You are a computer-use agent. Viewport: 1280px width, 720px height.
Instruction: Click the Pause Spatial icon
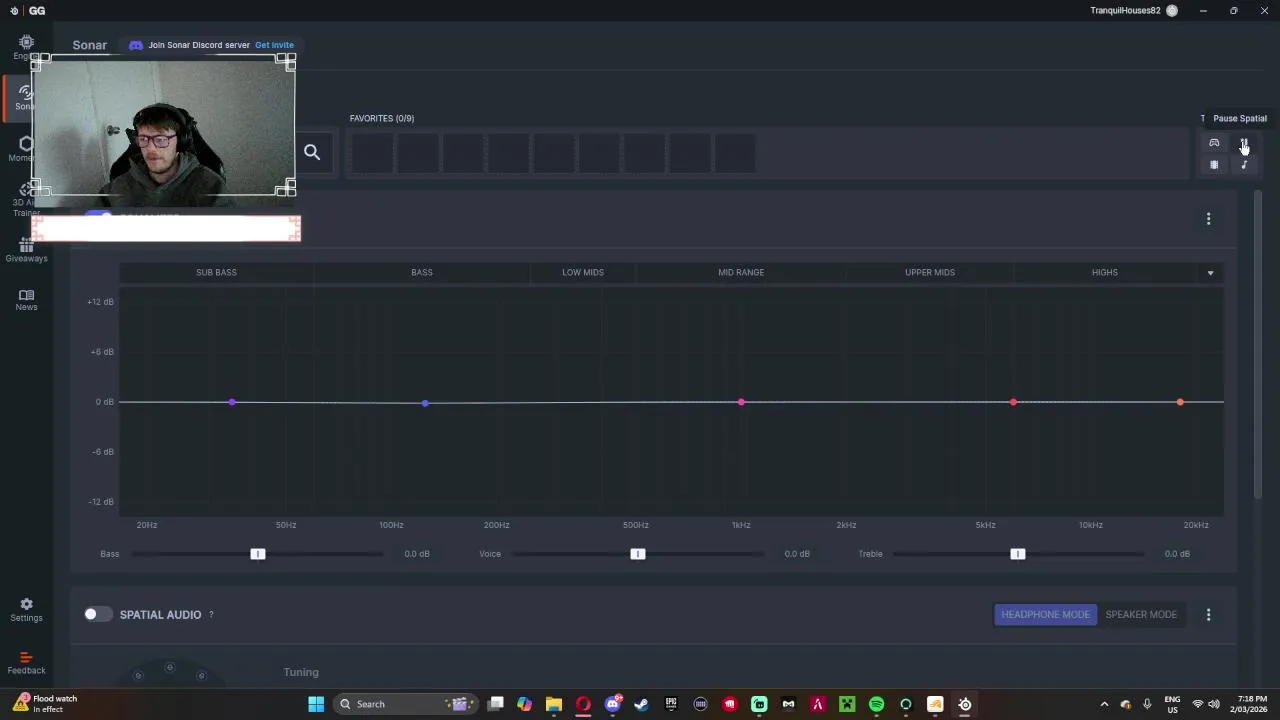click(x=1244, y=143)
